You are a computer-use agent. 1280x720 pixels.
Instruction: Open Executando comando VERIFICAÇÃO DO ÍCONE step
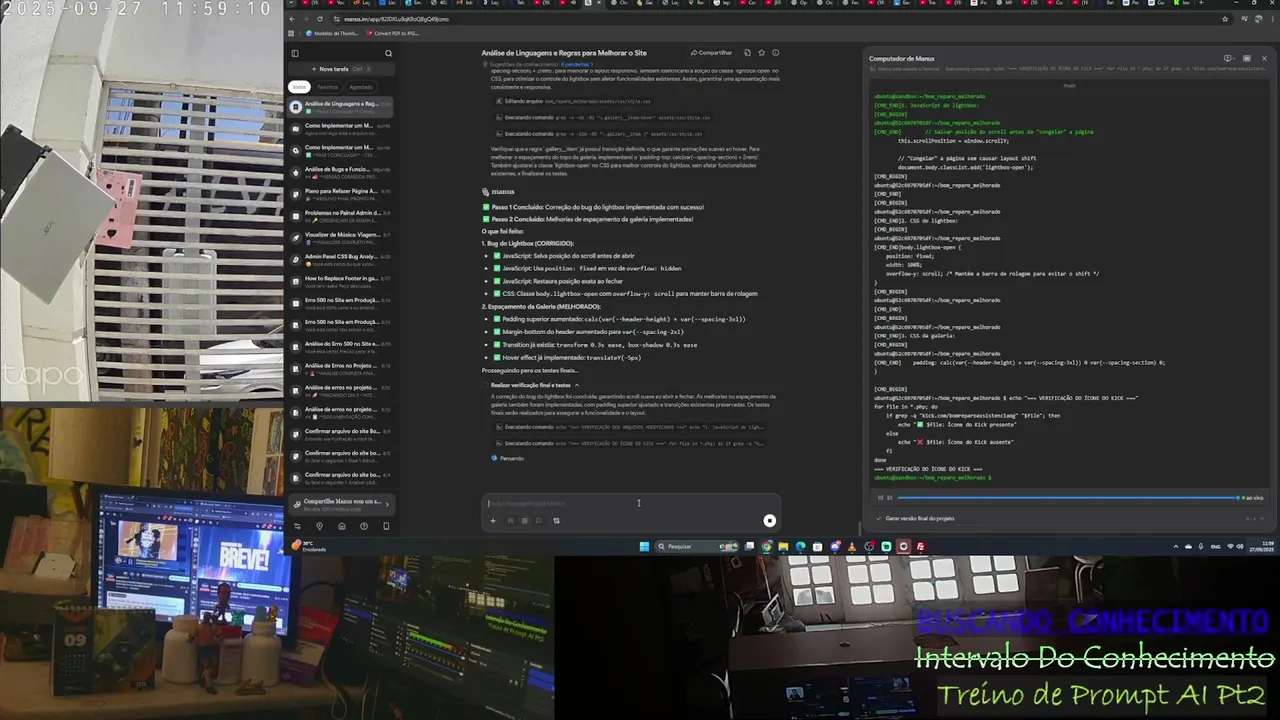pos(630,443)
